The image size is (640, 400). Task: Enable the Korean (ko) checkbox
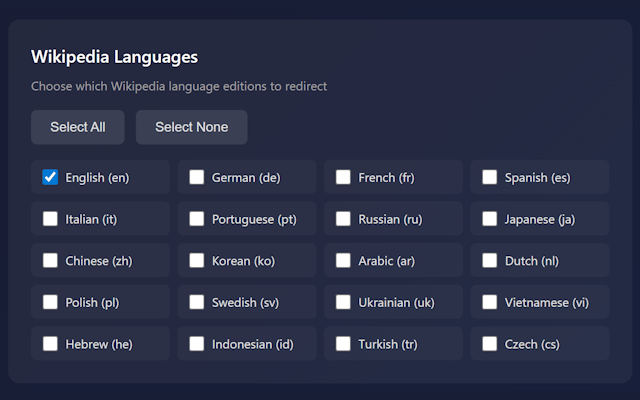coord(197,261)
